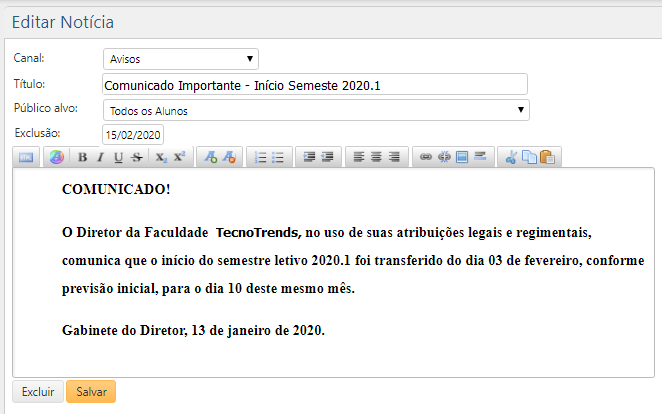Click the COMUNICADO! heading text

116,189
